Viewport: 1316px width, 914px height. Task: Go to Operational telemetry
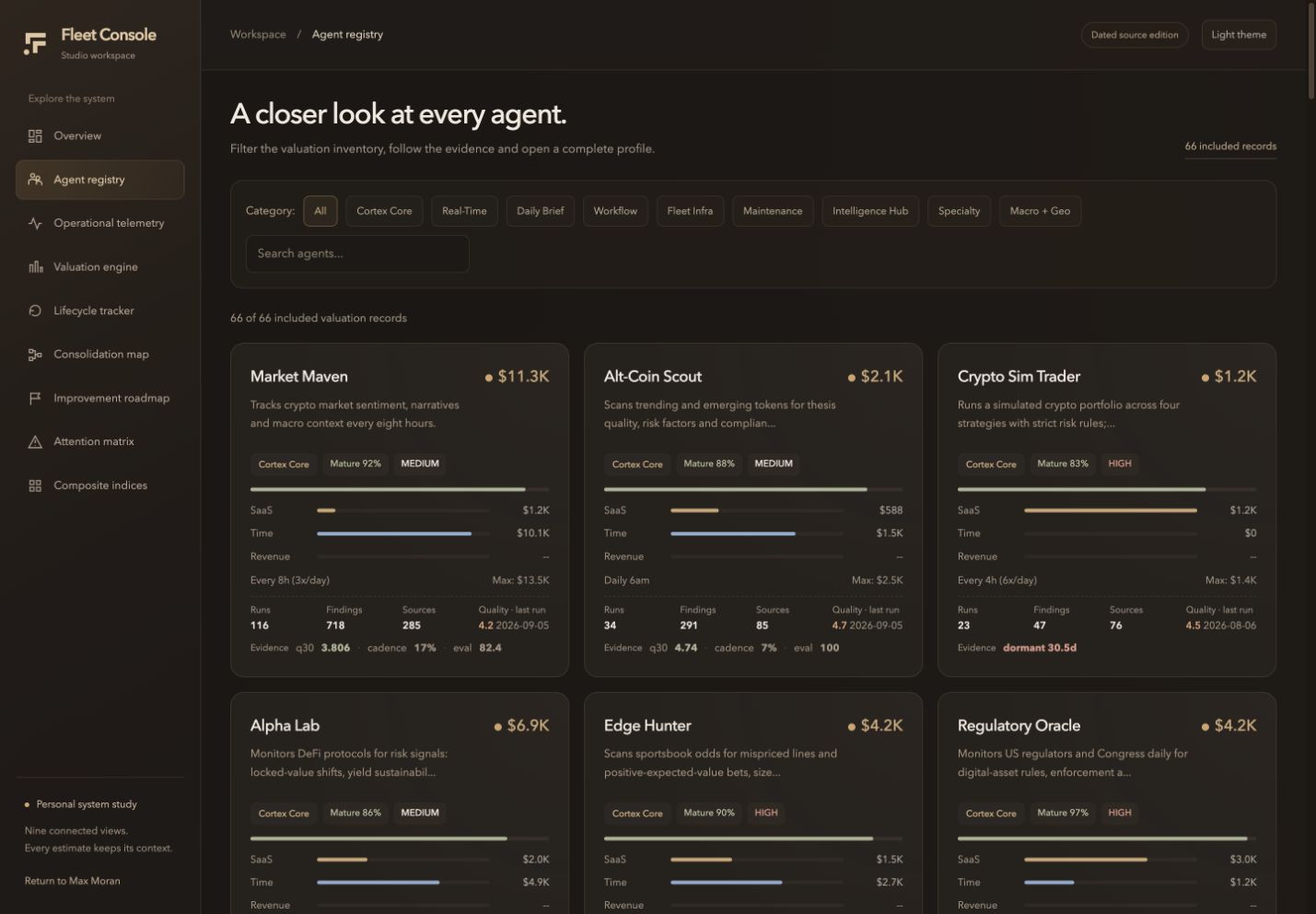point(99,223)
